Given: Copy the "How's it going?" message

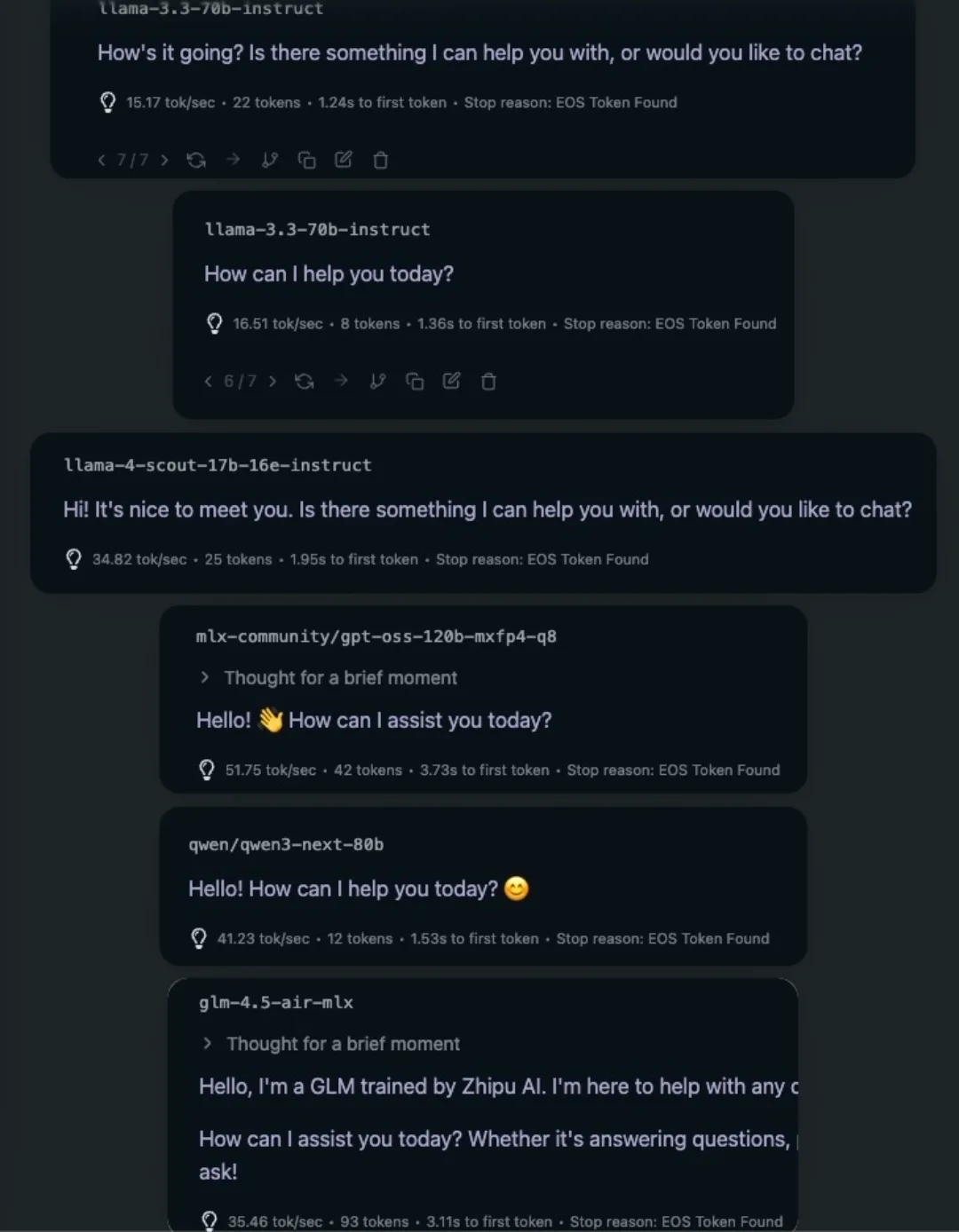Looking at the screenshot, I should [306, 160].
